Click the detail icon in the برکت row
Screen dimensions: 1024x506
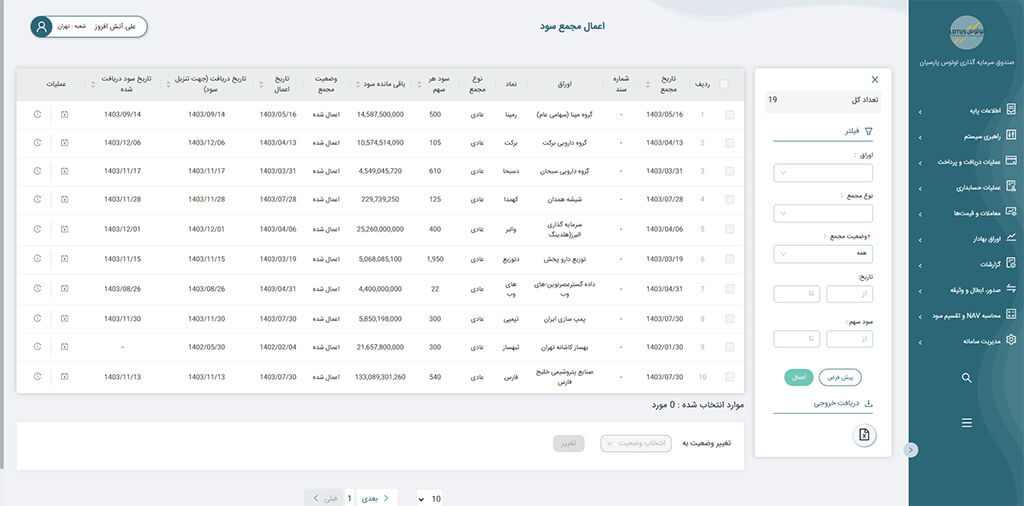coord(64,143)
